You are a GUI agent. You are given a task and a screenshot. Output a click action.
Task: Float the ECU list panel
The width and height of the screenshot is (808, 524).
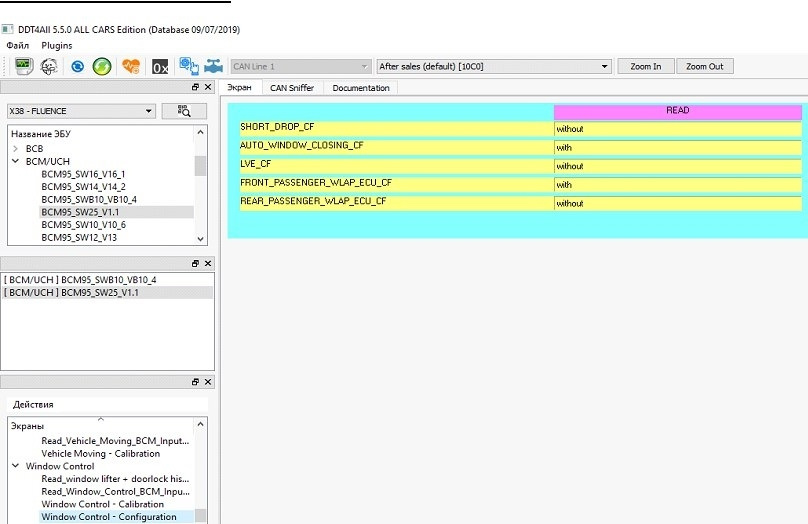(x=195, y=87)
